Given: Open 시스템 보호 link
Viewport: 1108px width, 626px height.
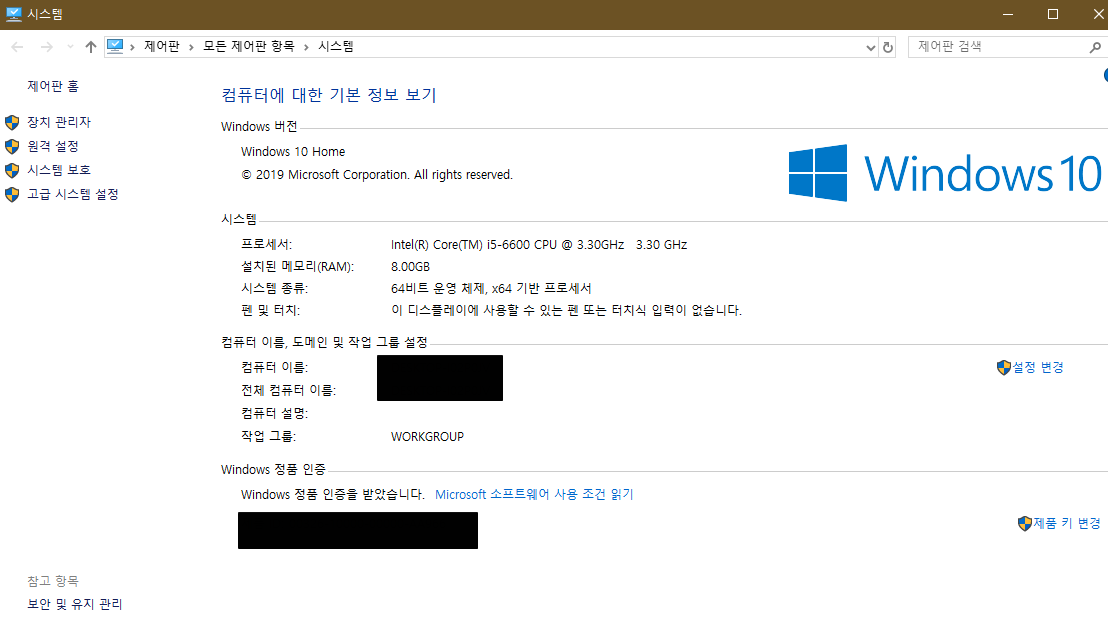Looking at the screenshot, I should (59, 170).
